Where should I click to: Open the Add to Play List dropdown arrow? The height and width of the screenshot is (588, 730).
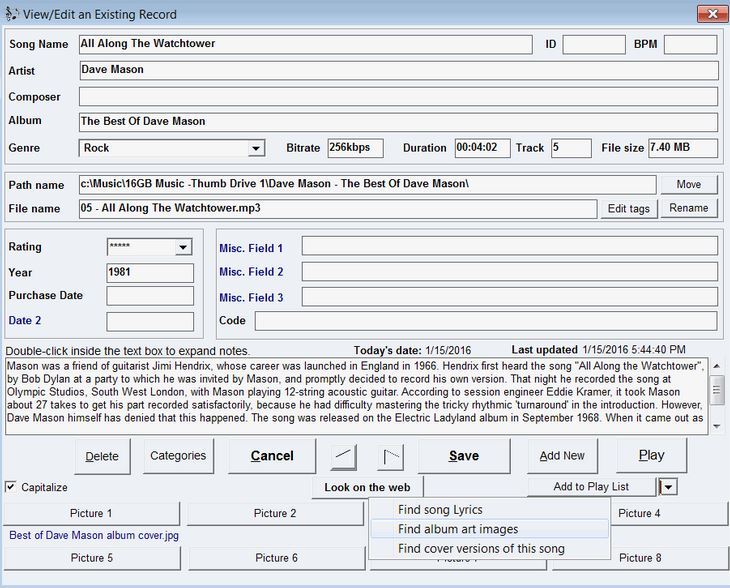[669, 487]
